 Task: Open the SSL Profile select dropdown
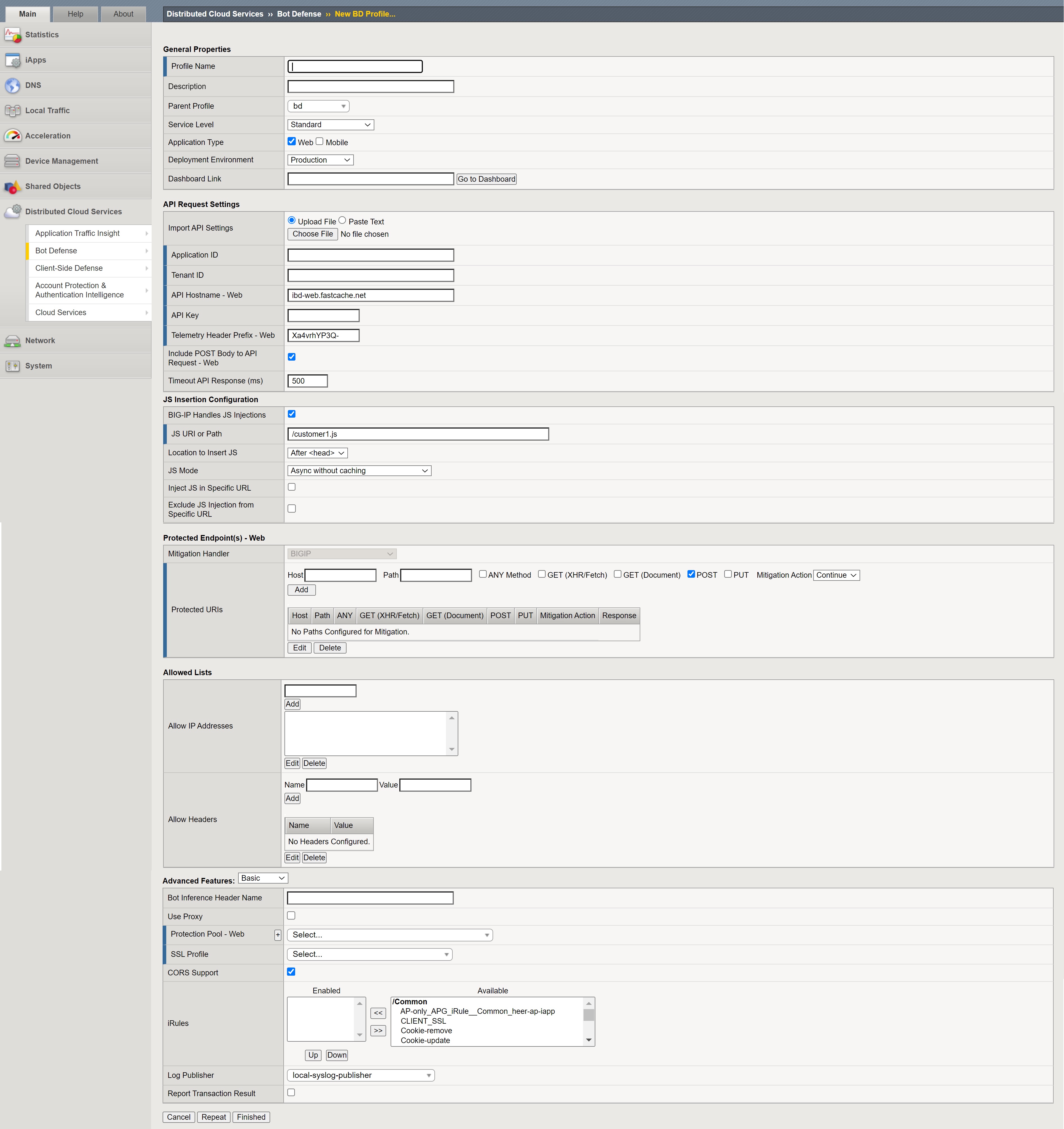click(370, 955)
